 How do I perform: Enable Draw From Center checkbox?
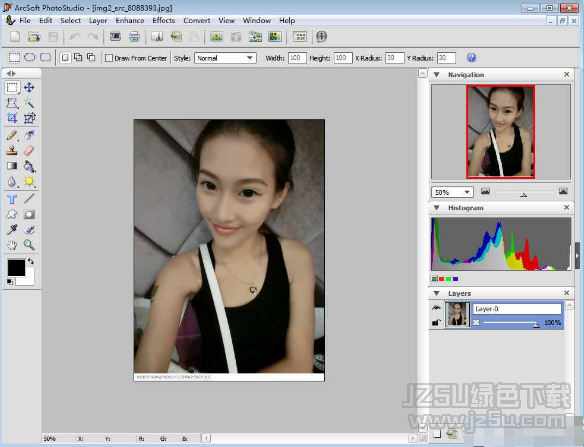tap(109, 58)
